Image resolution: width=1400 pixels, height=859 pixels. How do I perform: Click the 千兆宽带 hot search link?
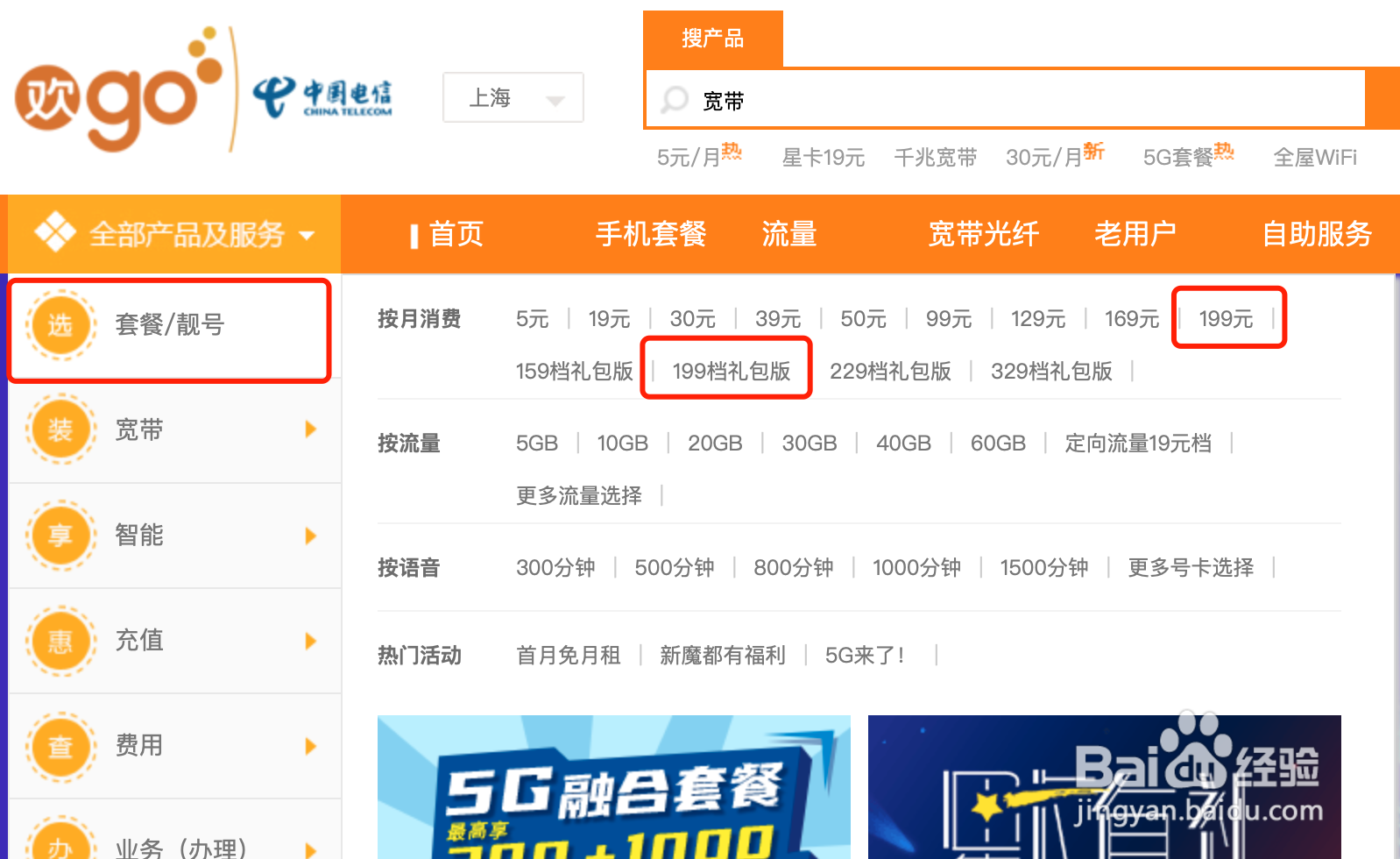[936, 158]
